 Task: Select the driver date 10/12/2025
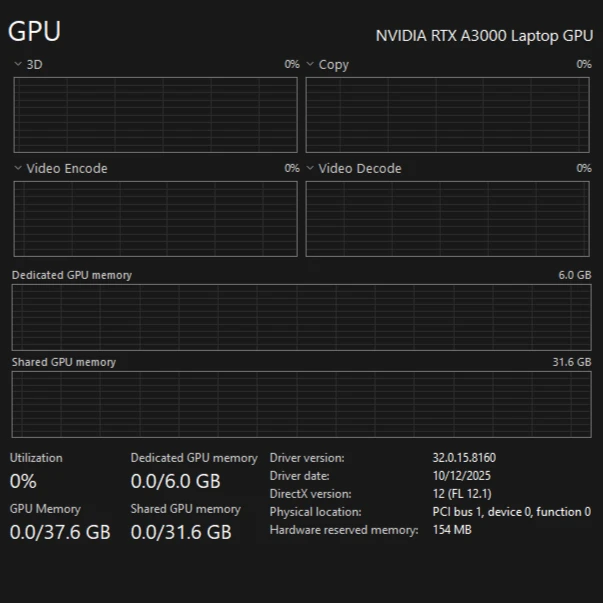(x=461, y=476)
